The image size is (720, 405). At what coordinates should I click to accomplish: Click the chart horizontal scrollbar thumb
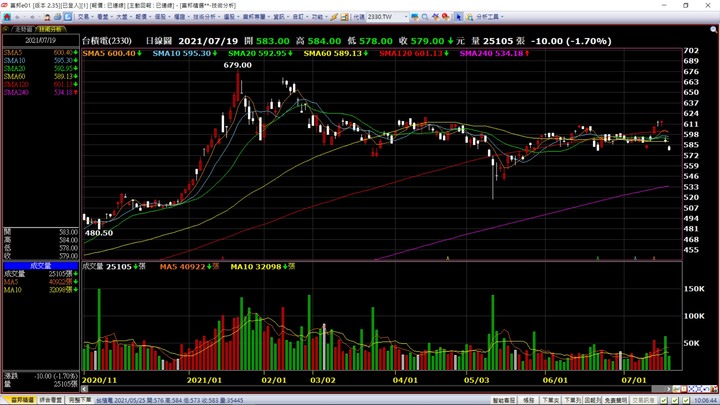coord(658,389)
